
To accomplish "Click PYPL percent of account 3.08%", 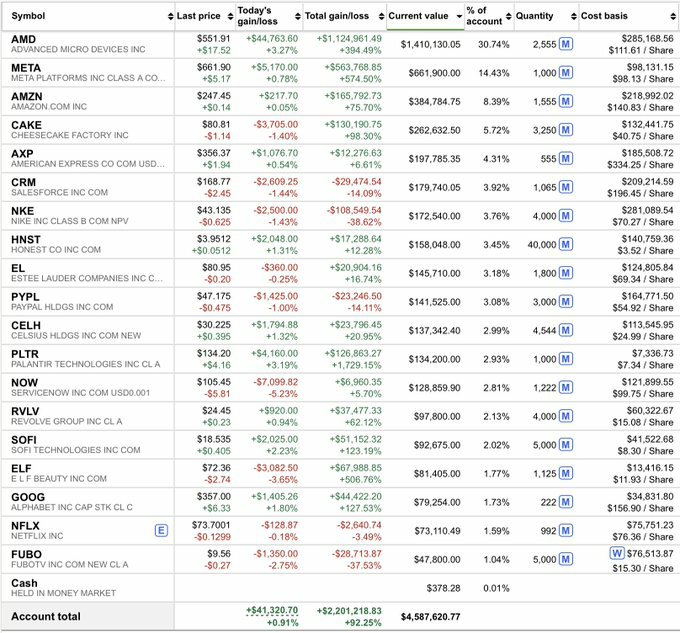I will tap(496, 302).
